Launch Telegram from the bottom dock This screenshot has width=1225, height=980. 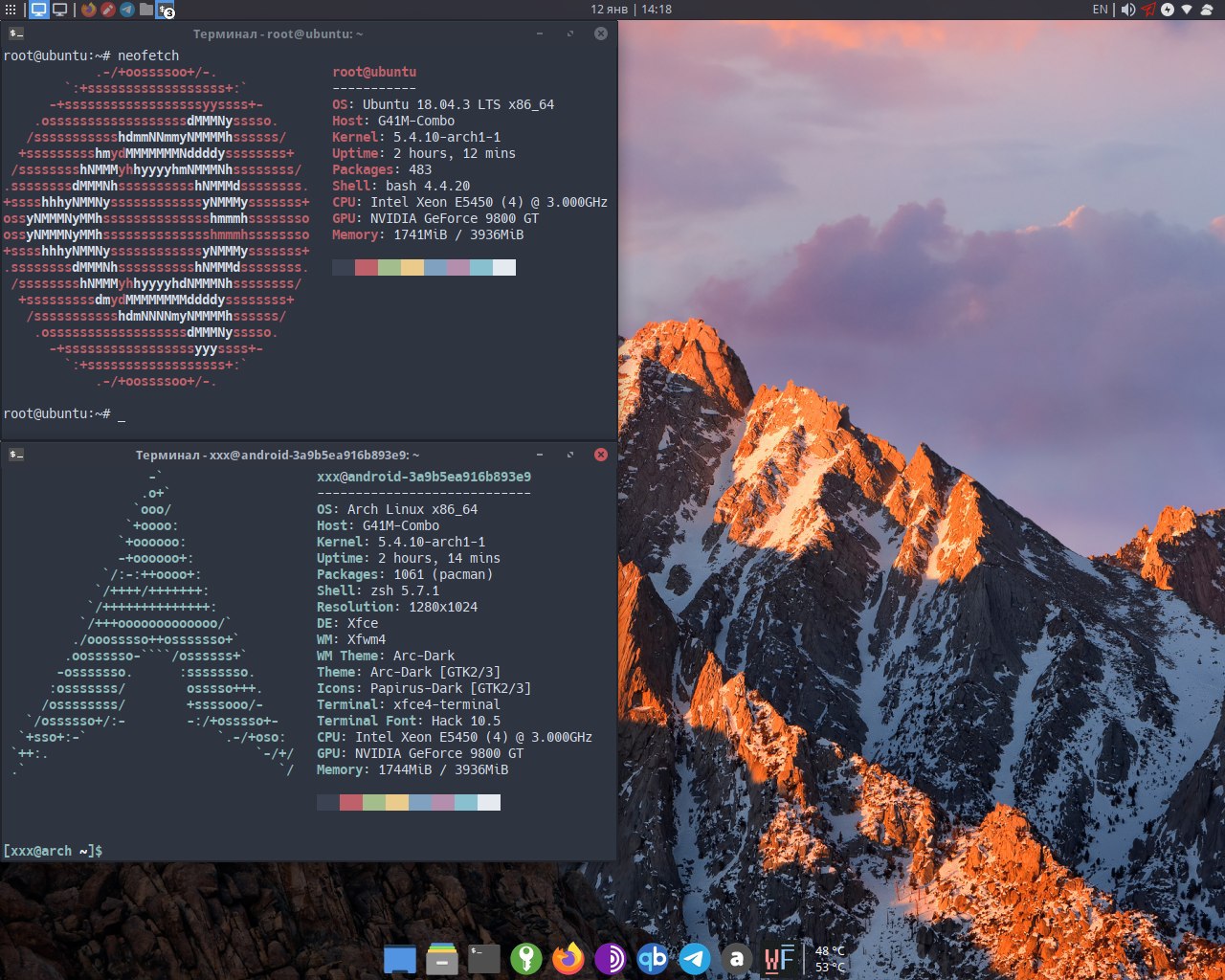click(695, 958)
